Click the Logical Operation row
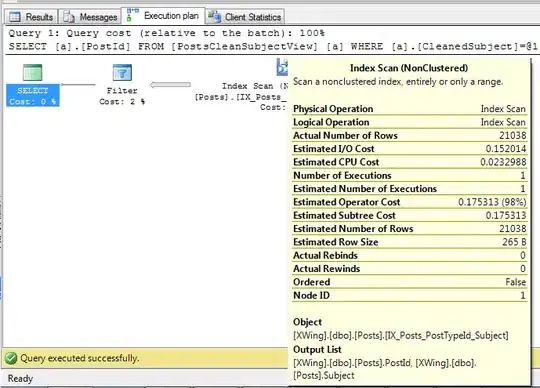Viewport: 540px width, 388px height. [x=409, y=122]
